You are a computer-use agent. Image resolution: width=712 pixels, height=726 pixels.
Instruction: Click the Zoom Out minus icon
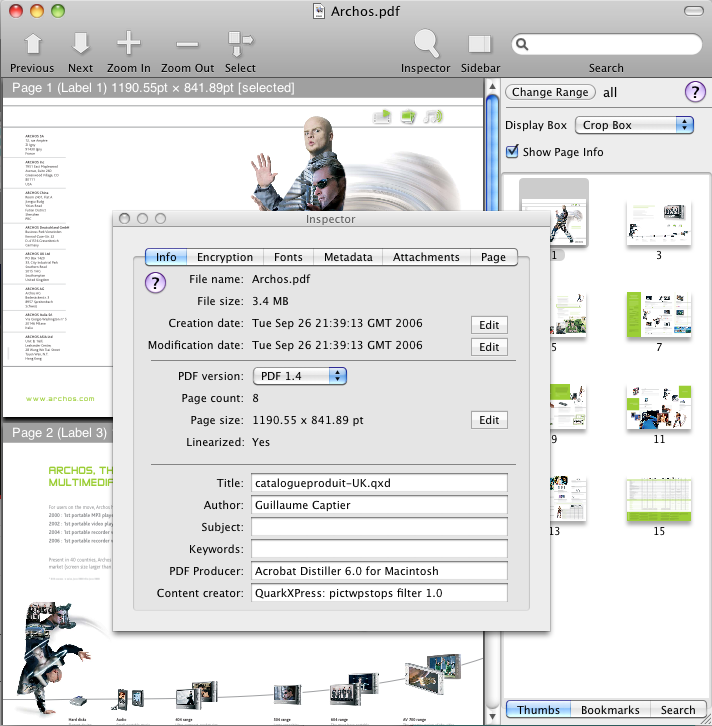coord(187,45)
